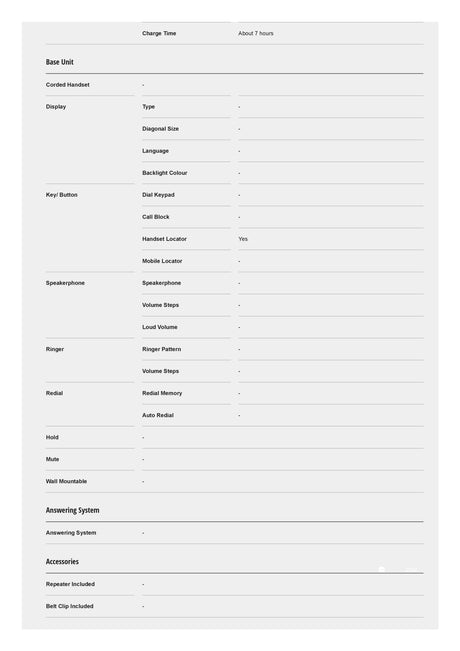
Task: Select the Mobile Locator label
Action: click(x=162, y=261)
